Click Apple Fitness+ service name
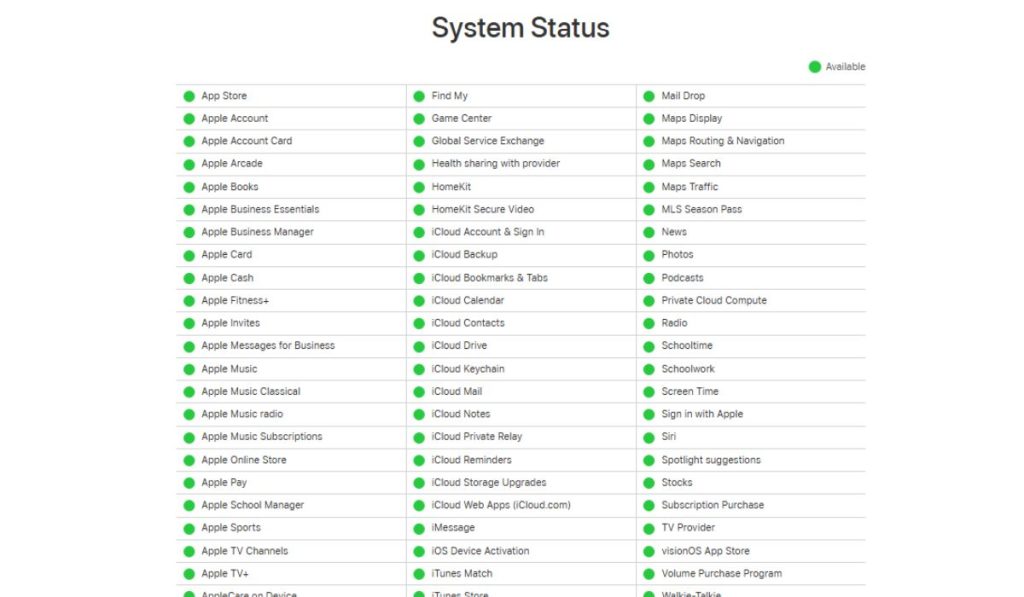The width and height of the screenshot is (1024, 597). pos(235,300)
